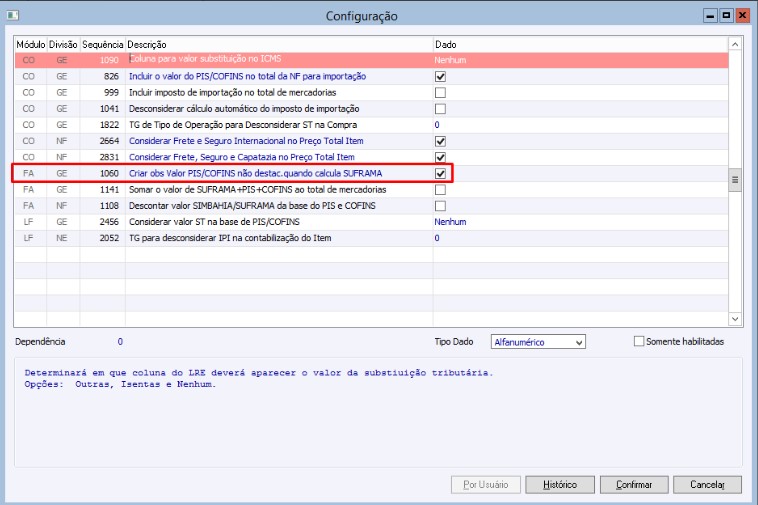Click the Configuração window system icon
758x505 pixels.
point(13,15)
